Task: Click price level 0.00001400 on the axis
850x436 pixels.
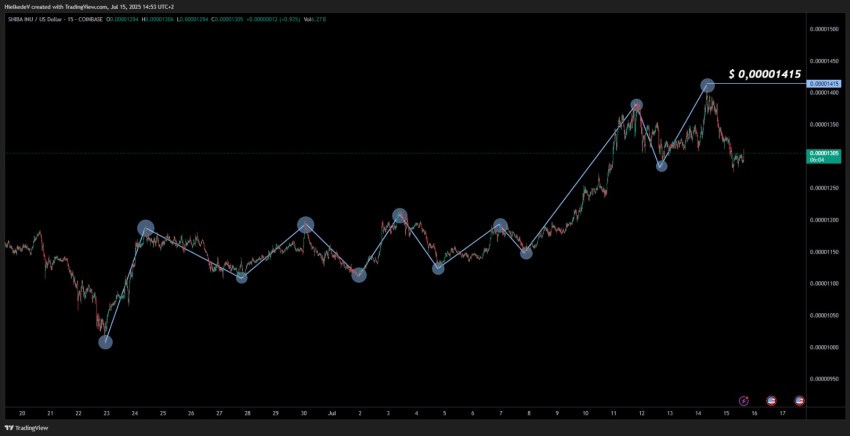Action: [x=824, y=93]
